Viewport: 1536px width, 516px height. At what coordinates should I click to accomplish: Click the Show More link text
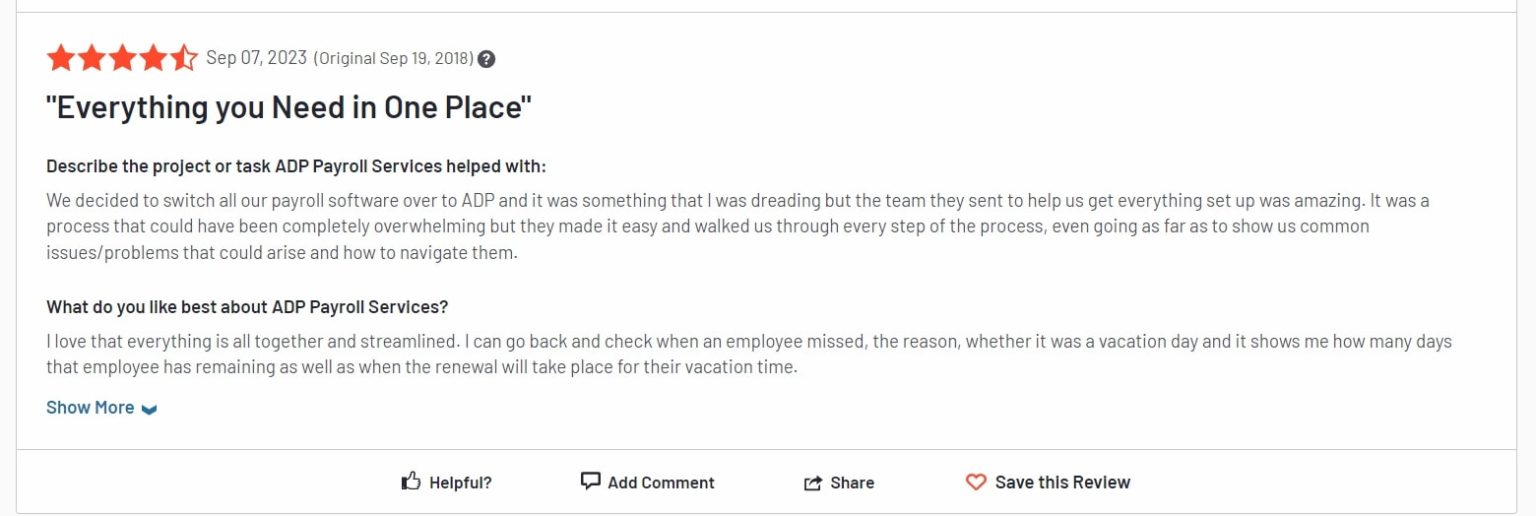[x=90, y=407]
